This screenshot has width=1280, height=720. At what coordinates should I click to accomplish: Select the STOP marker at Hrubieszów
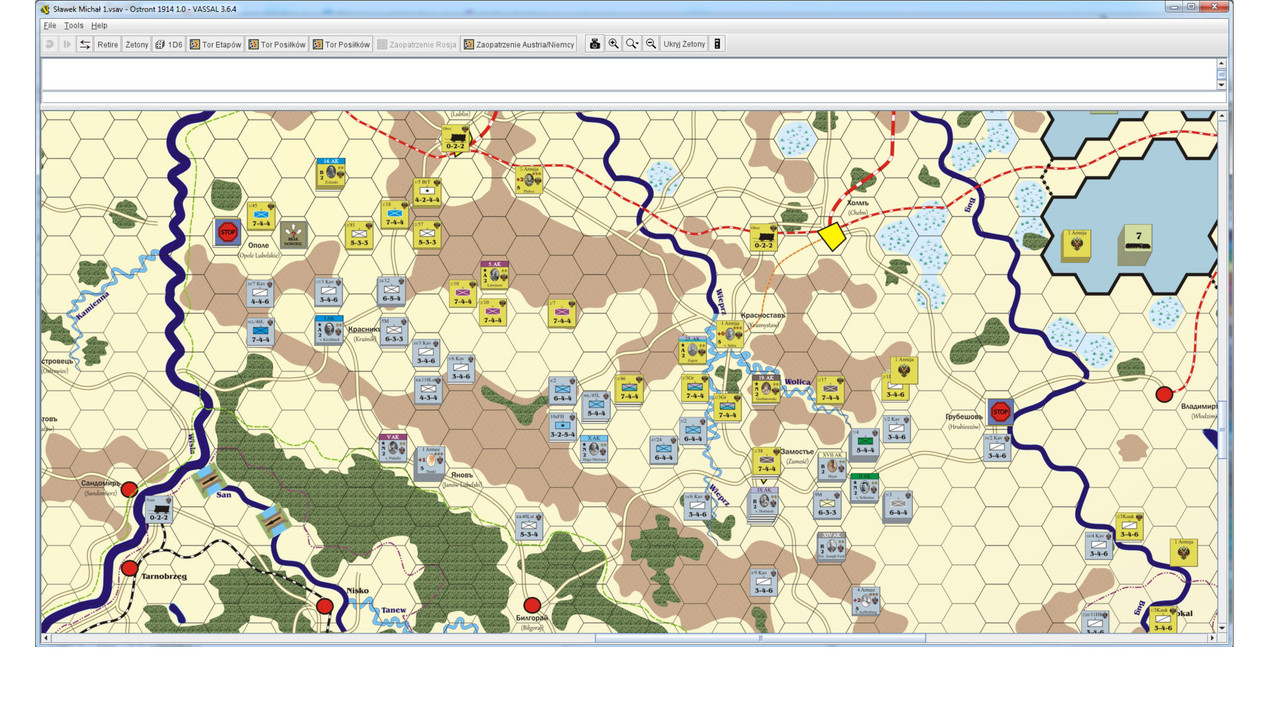1000,411
